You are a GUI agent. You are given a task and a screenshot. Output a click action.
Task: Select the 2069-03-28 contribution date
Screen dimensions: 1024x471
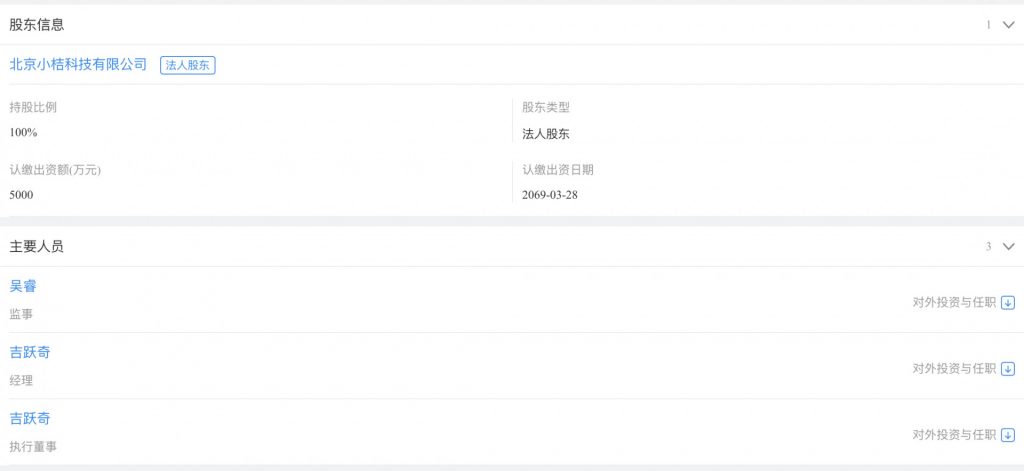[x=550, y=195]
